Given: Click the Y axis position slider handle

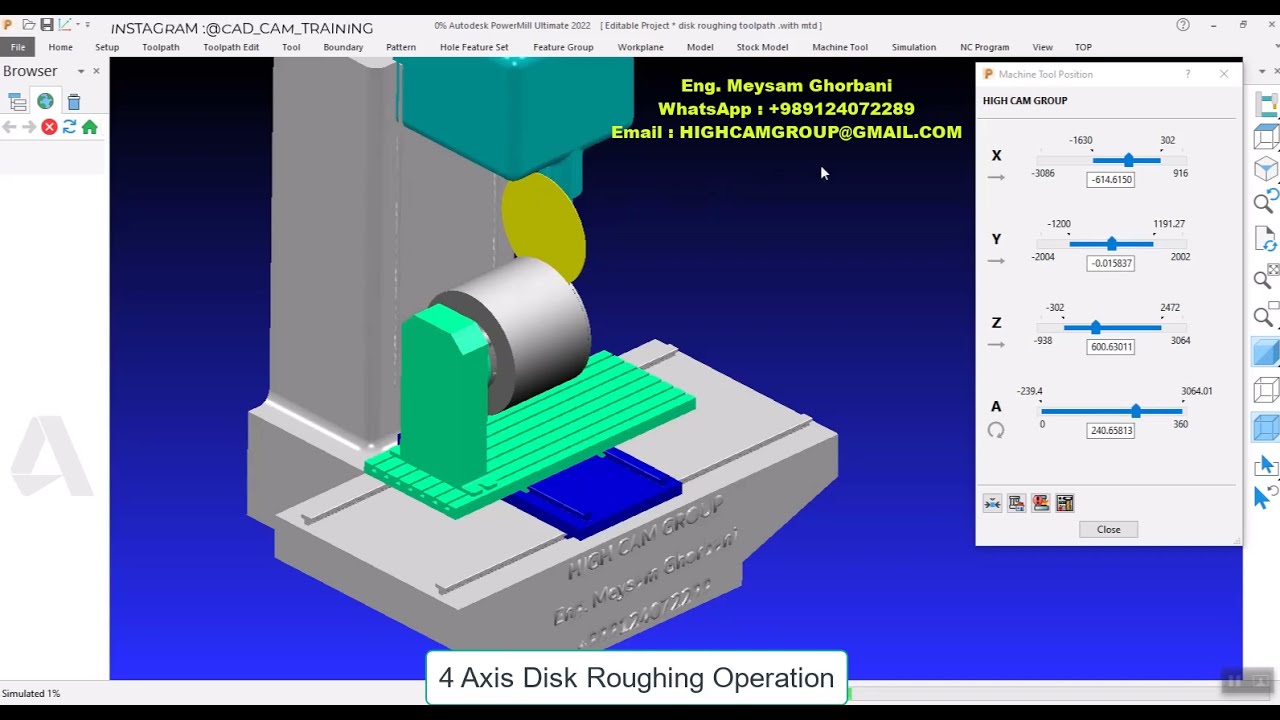Looking at the screenshot, I should click(x=1112, y=244).
